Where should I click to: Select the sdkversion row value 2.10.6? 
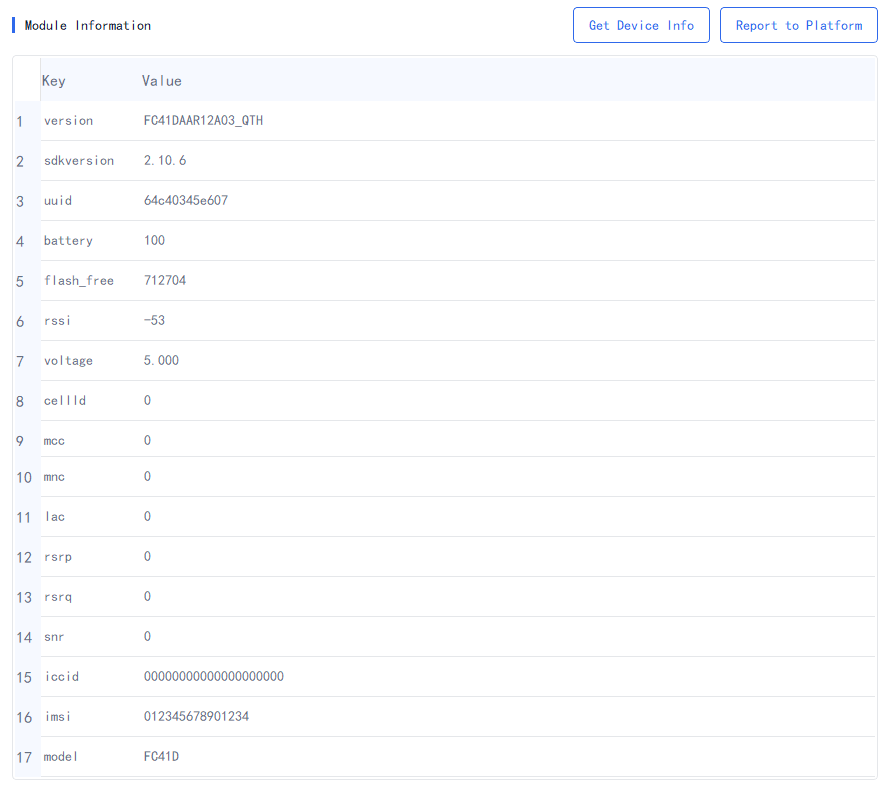165,161
